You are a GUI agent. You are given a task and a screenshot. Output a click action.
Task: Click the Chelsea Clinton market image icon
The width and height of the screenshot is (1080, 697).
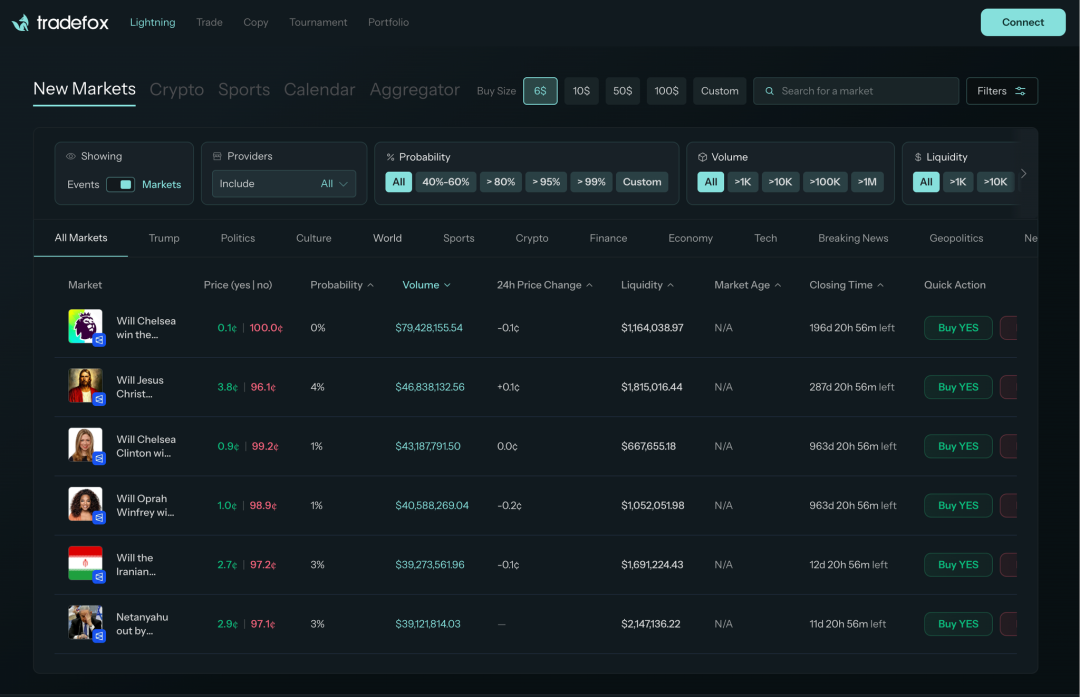(x=85, y=445)
